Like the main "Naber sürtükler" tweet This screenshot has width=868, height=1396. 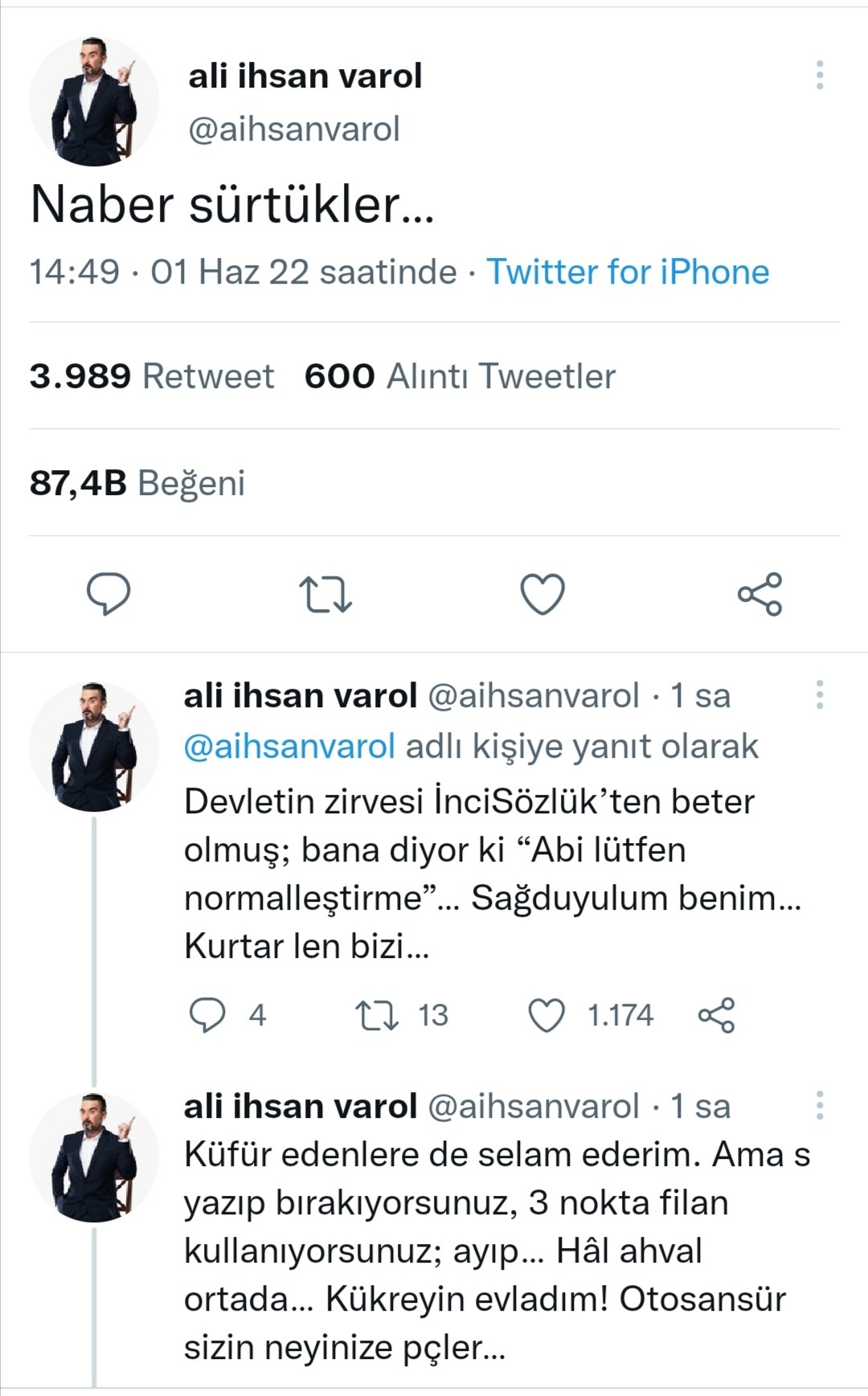point(542,594)
